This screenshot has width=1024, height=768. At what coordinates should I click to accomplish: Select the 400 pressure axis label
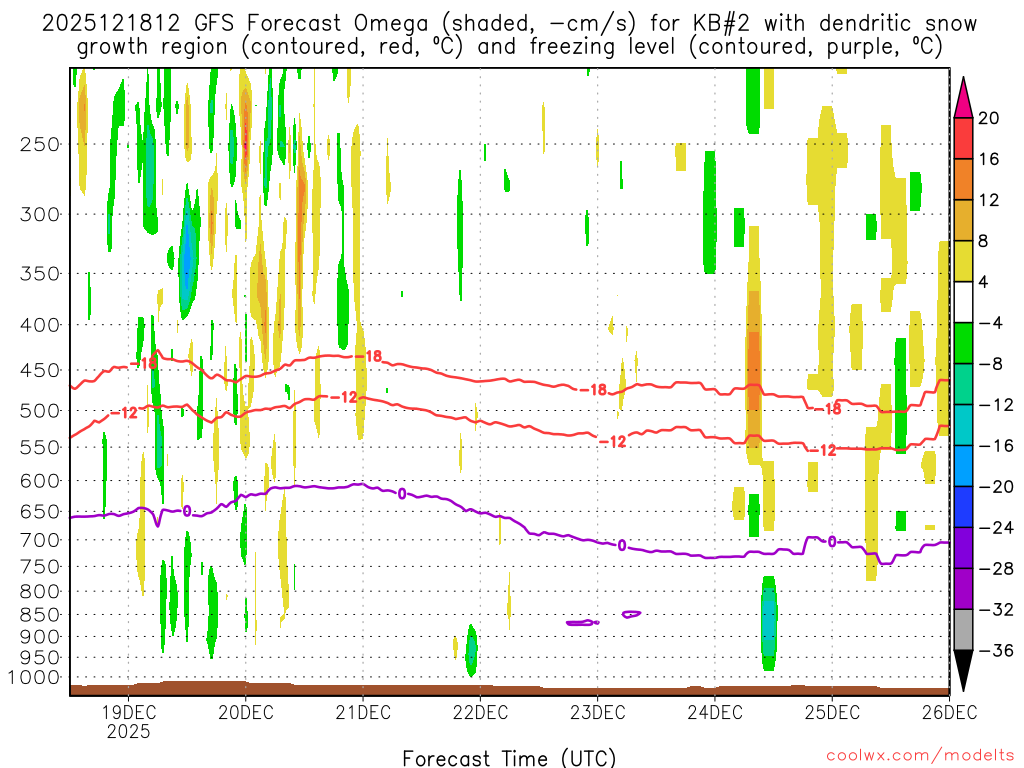40,325
